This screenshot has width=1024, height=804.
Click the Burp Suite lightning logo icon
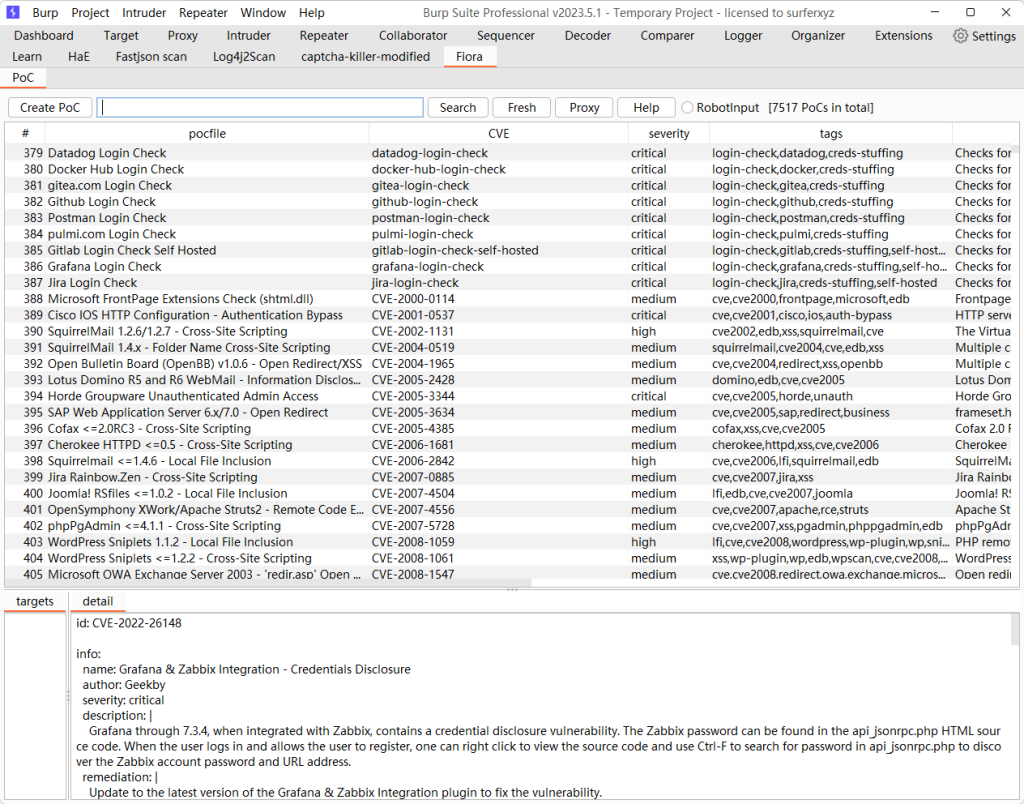(13, 13)
